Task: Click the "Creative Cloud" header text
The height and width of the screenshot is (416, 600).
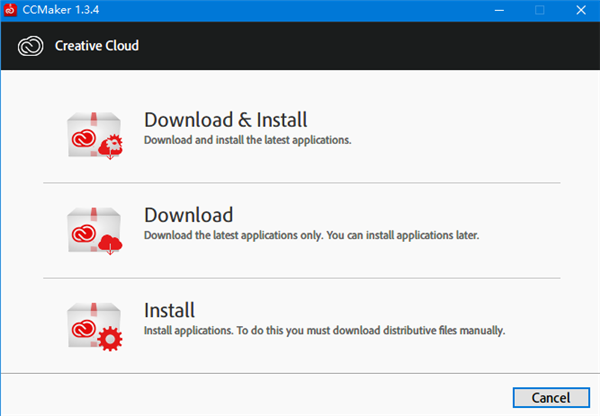Action: coord(97,46)
